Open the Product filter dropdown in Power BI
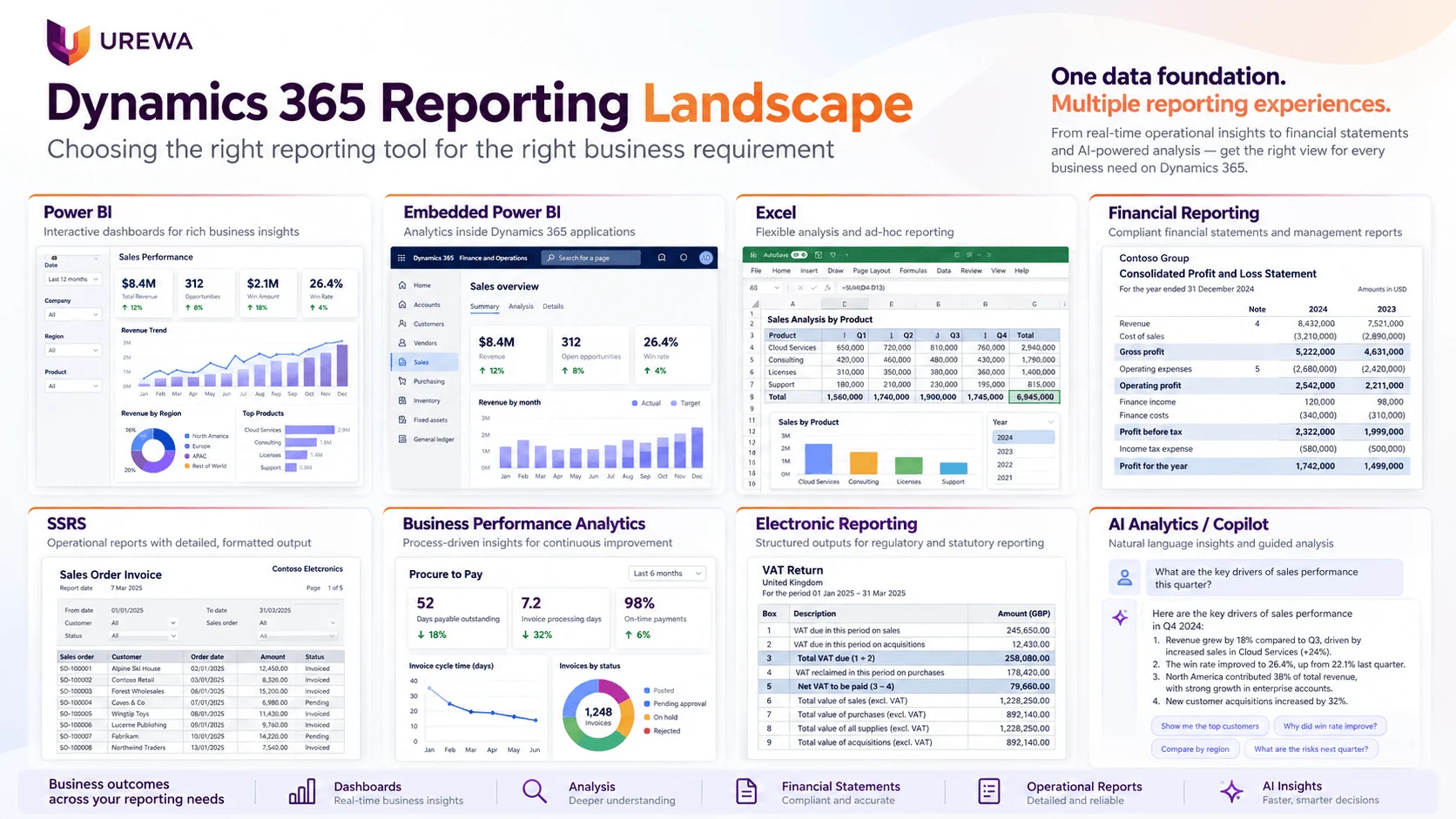The height and width of the screenshot is (819, 1456). click(73, 386)
